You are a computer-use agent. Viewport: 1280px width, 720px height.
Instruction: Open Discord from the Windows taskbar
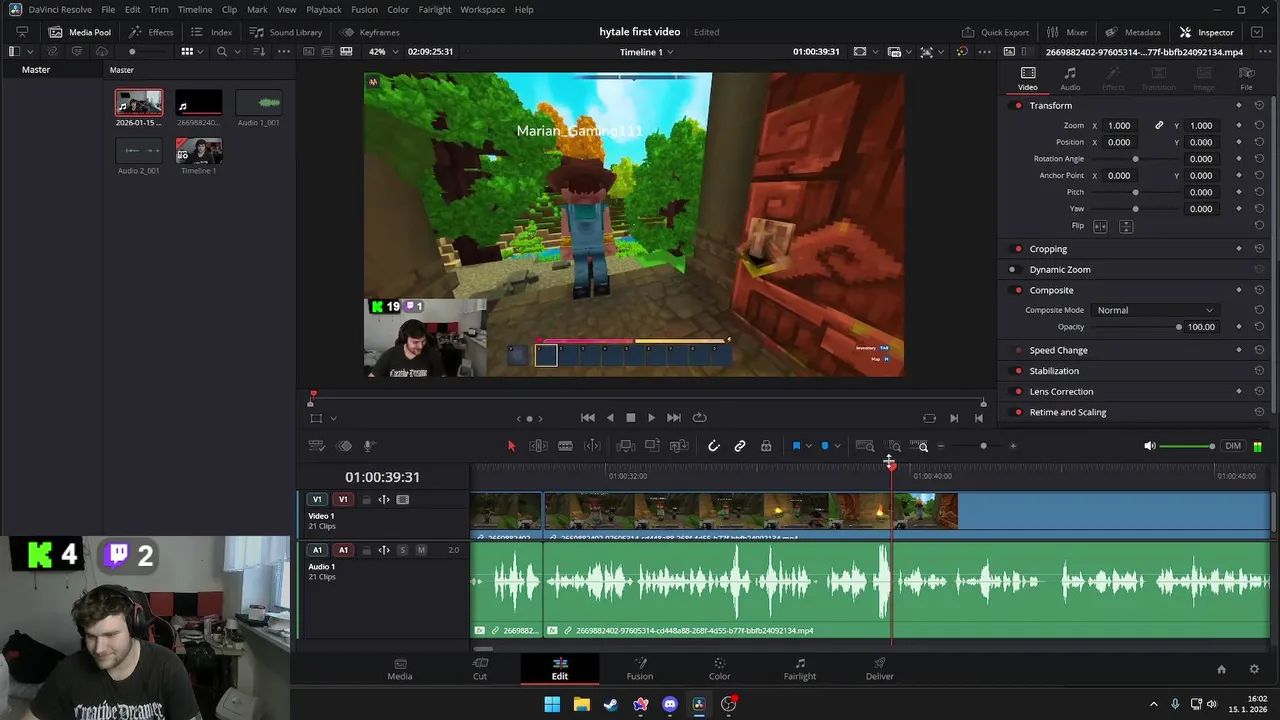pyautogui.click(x=669, y=704)
